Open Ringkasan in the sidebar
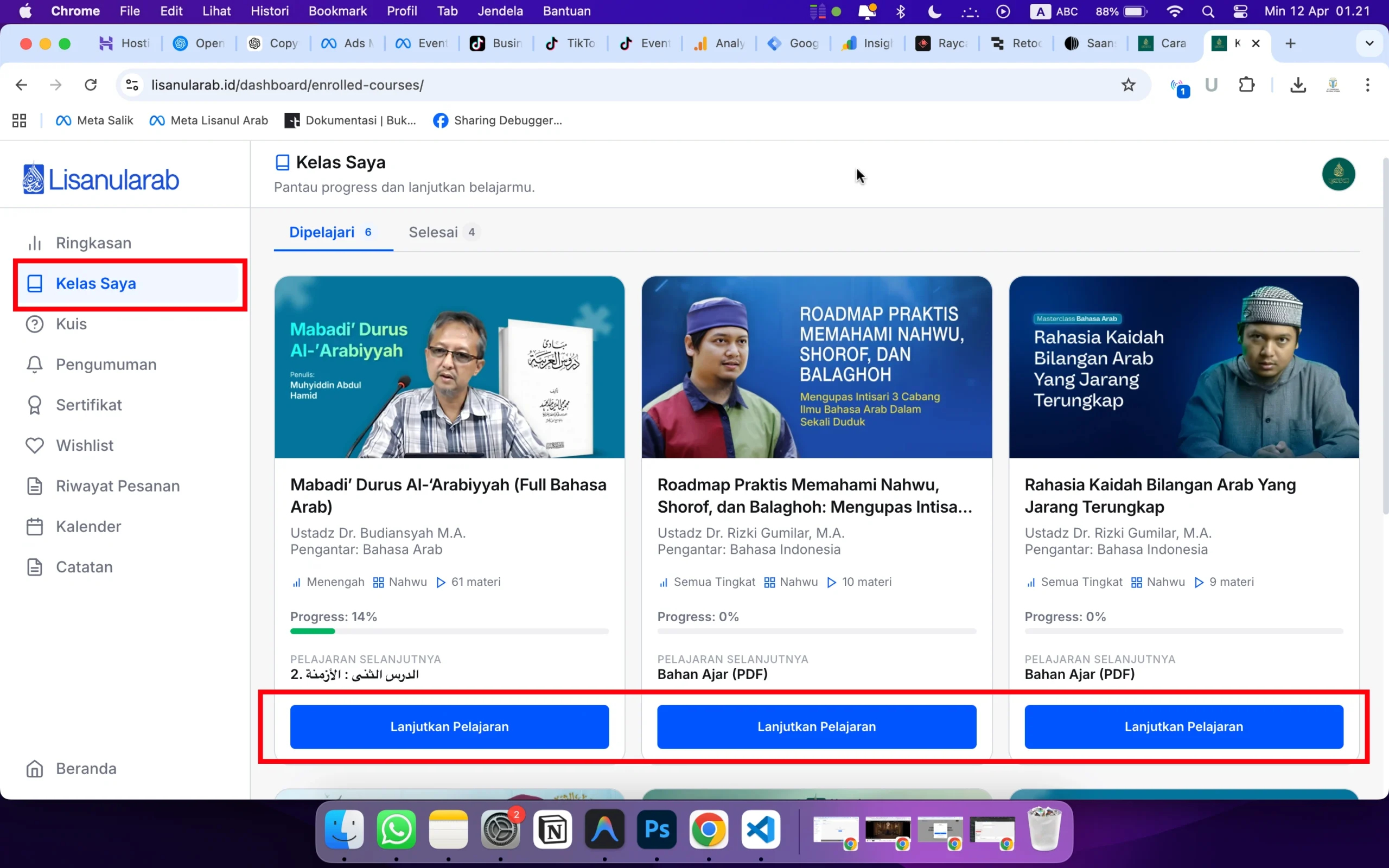 click(x=93, y=243)
